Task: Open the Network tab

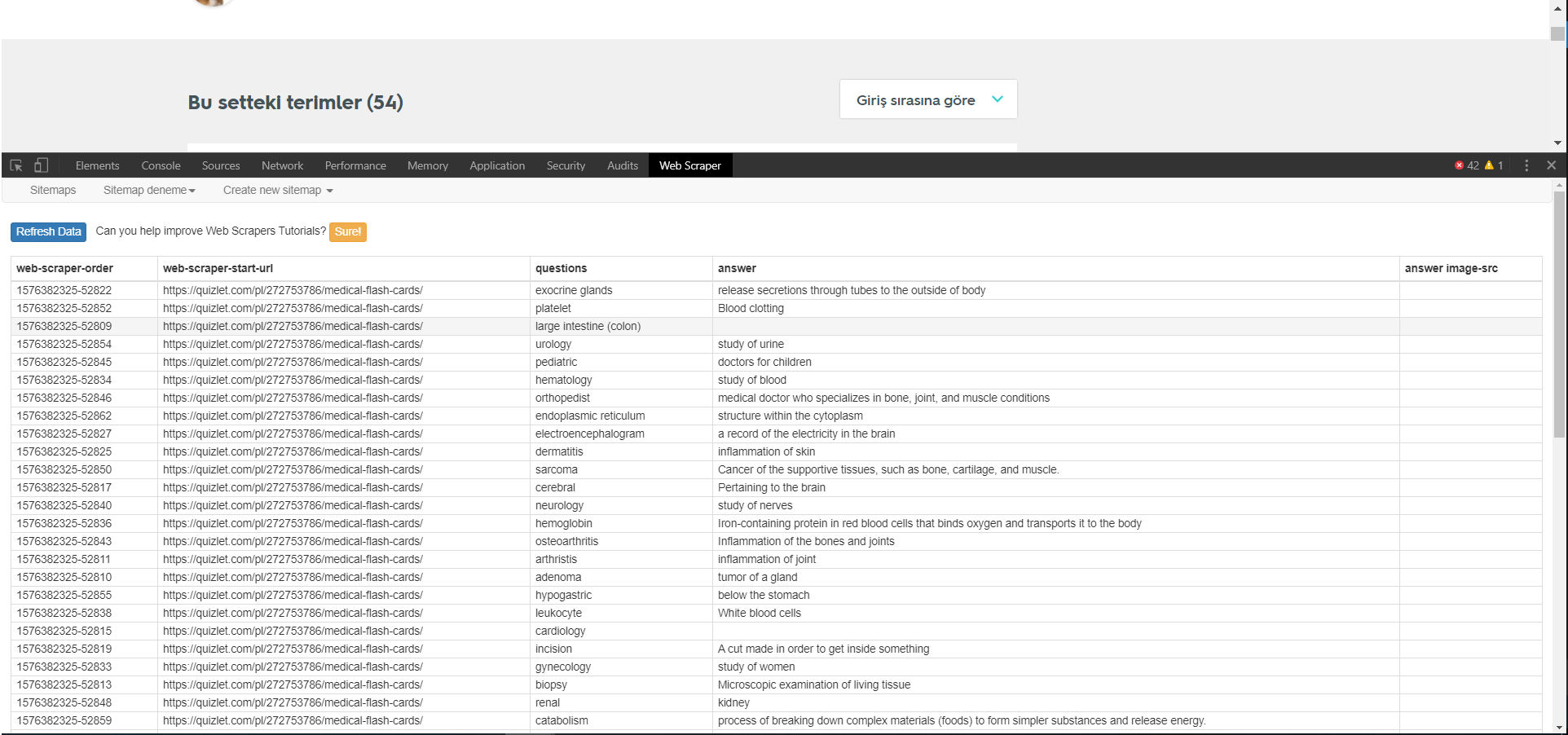Action: click(282, 165)
